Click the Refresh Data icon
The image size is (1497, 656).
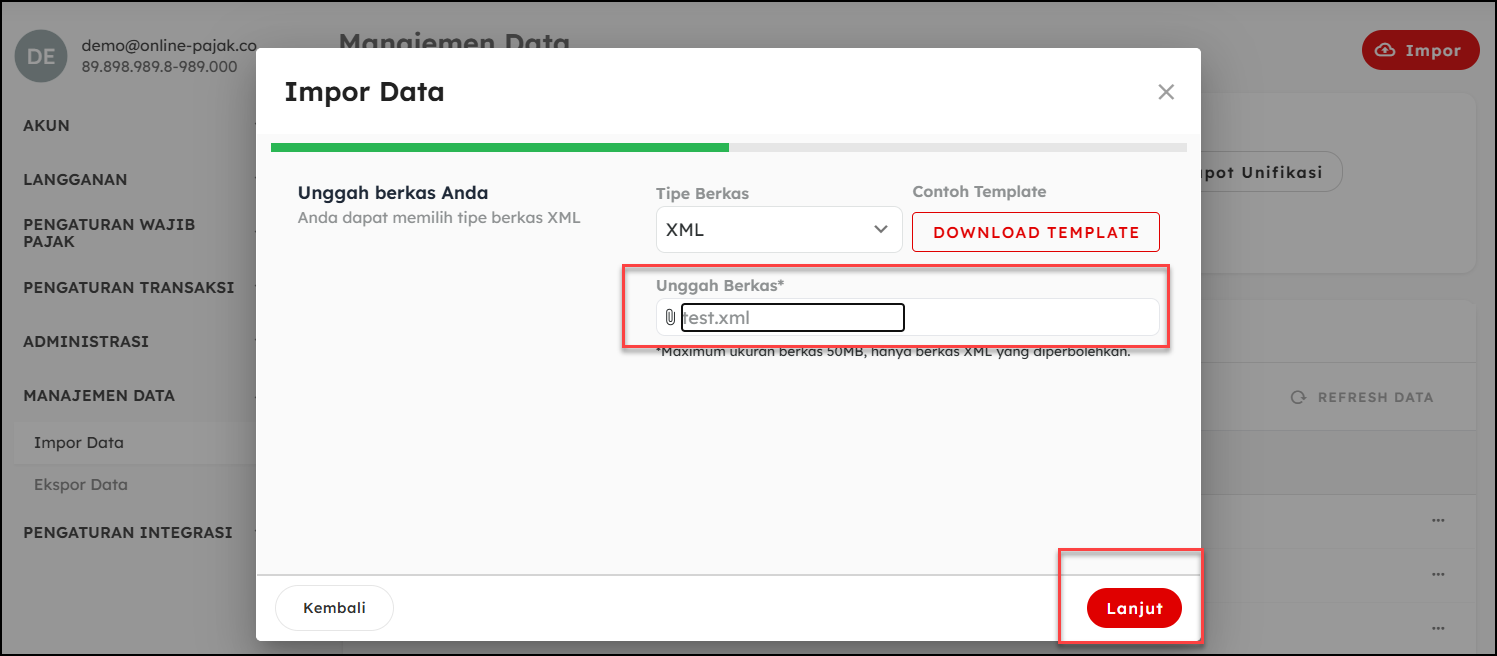1298,397
